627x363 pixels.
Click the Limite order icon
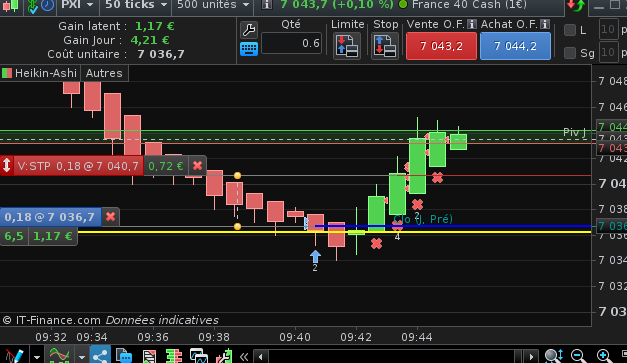pos(347,46)
